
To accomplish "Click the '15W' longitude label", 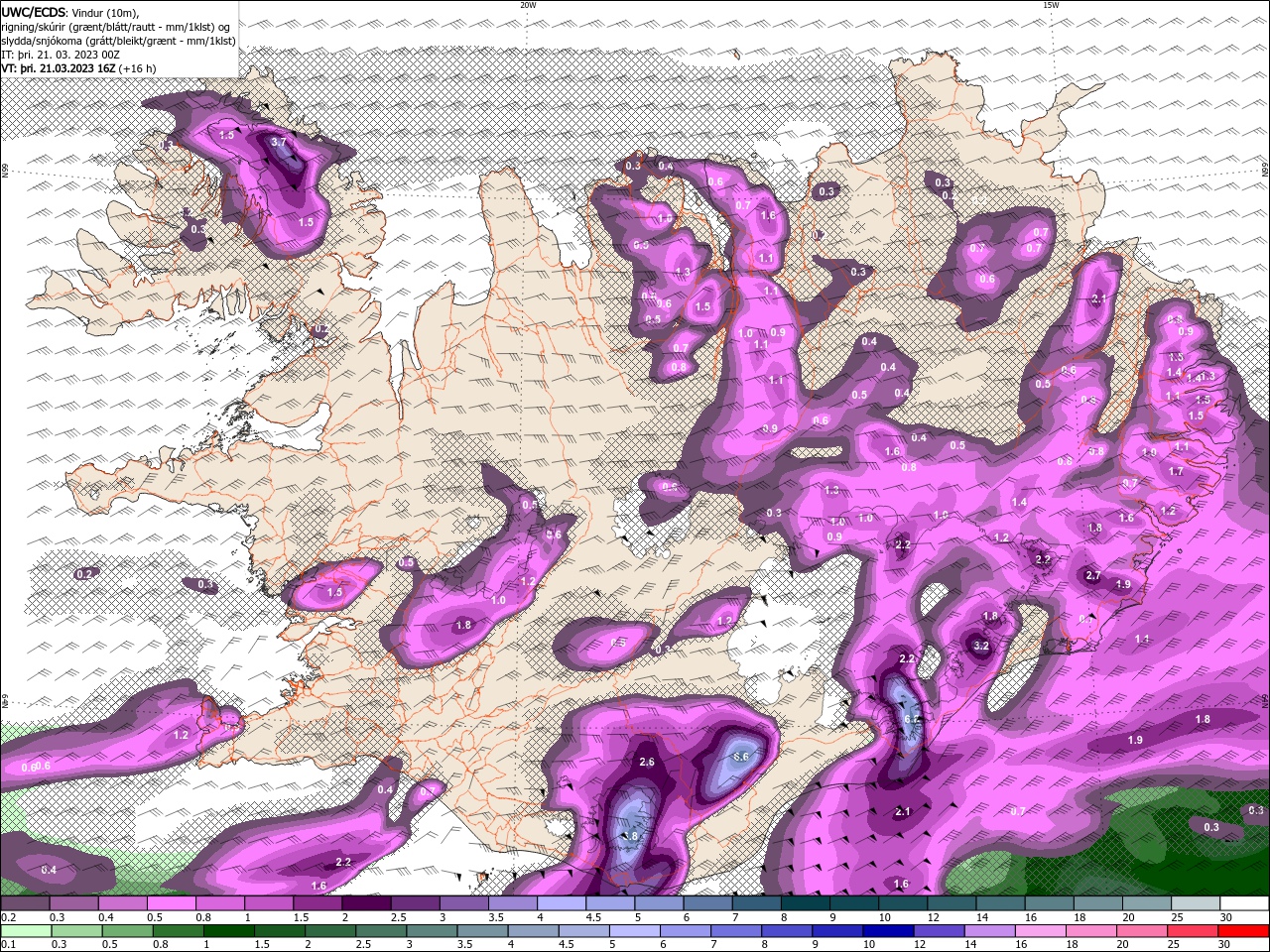I will click(x=1051, y=5).
